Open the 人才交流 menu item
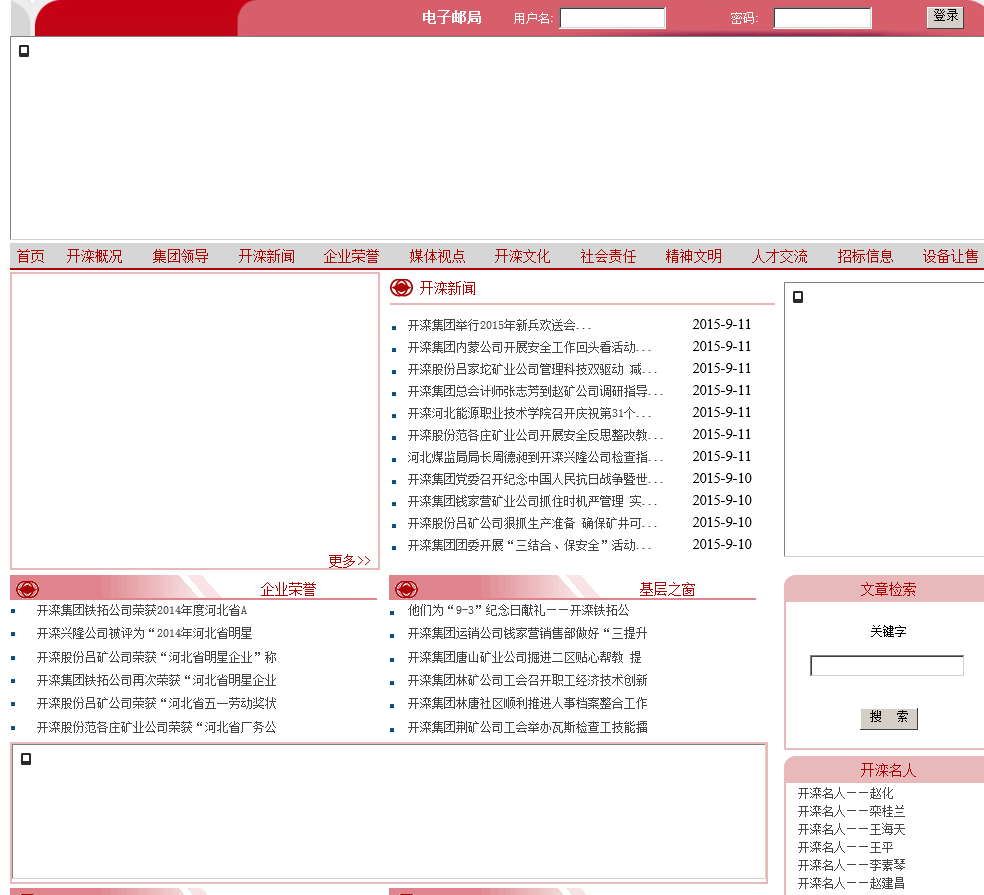The height and width of the screenshot is (895, 984). pos(779,256)
